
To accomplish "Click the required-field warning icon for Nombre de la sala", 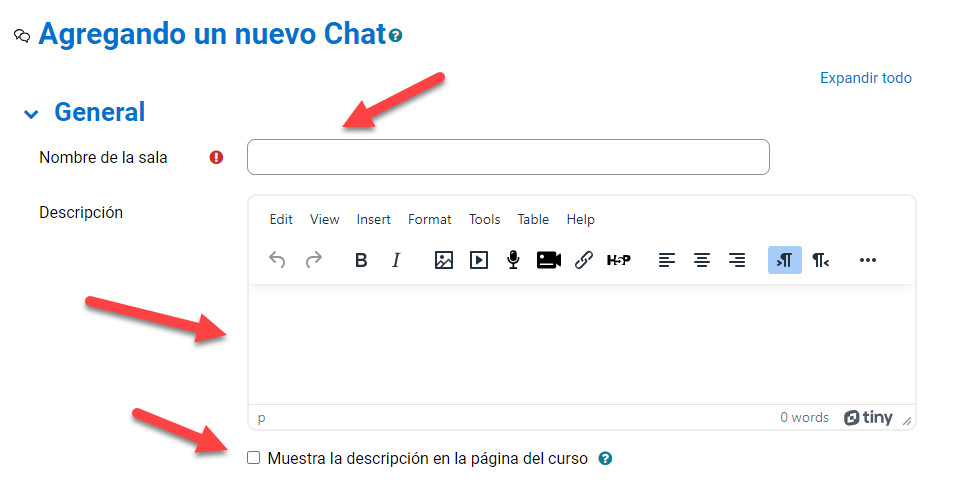I will pyautogui.click(x=216, y=157).
